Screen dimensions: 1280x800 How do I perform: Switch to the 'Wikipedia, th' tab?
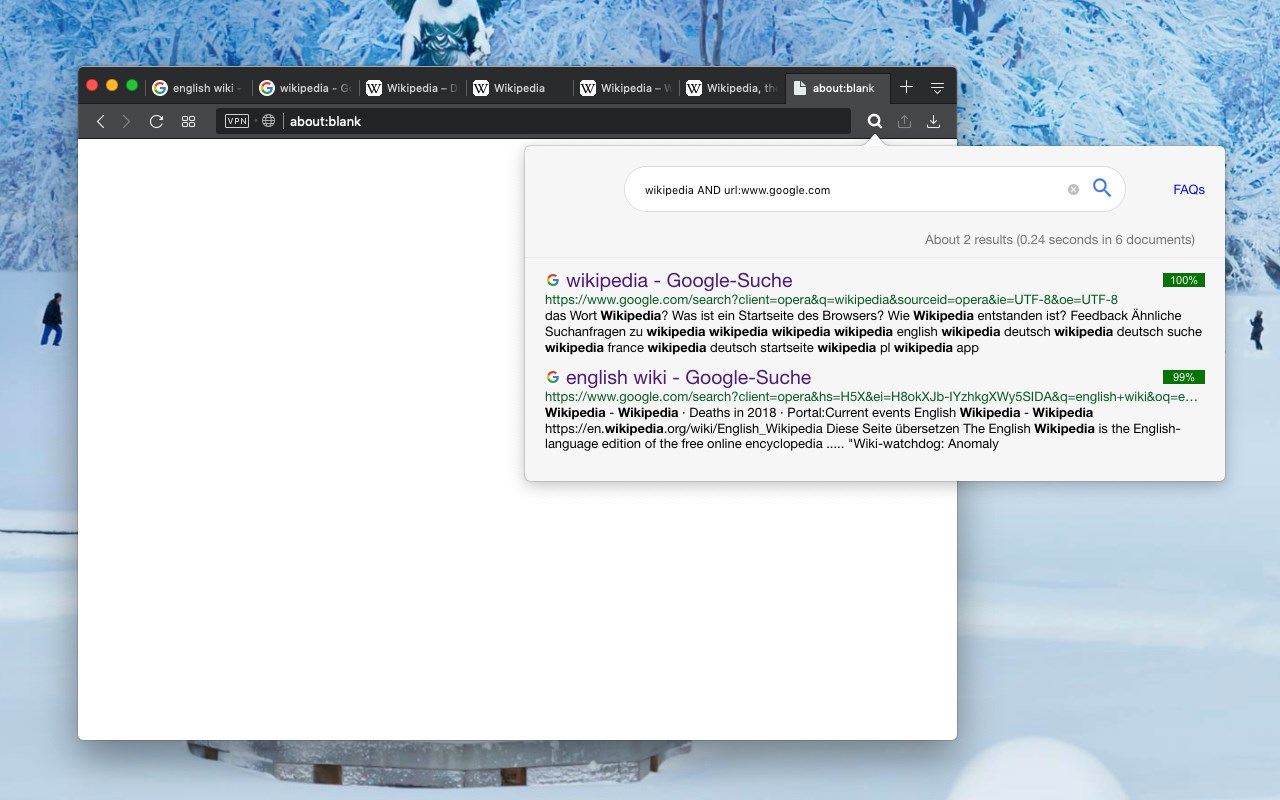point(733,88)
